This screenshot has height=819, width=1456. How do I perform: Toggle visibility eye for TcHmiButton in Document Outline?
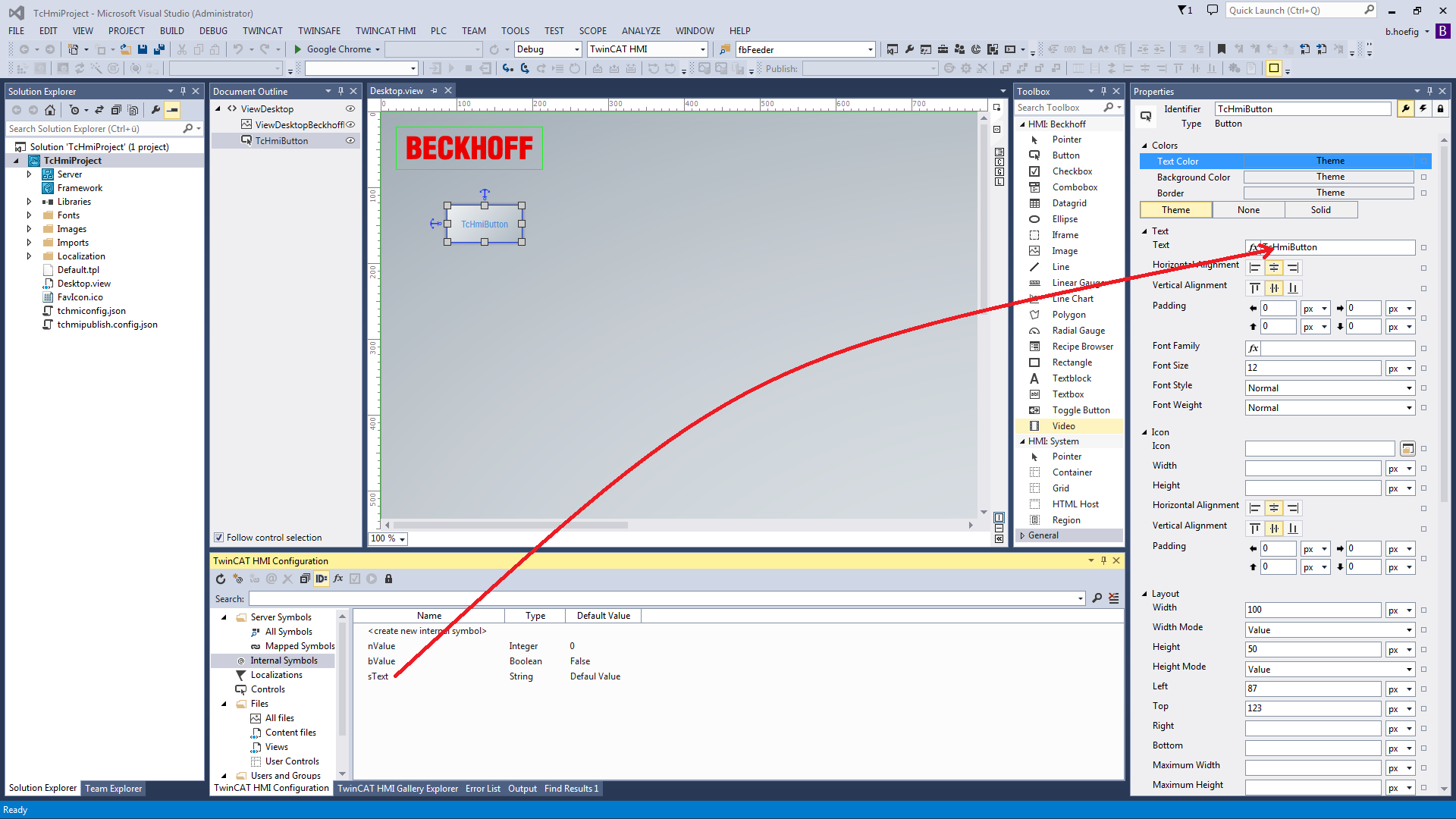350,140
